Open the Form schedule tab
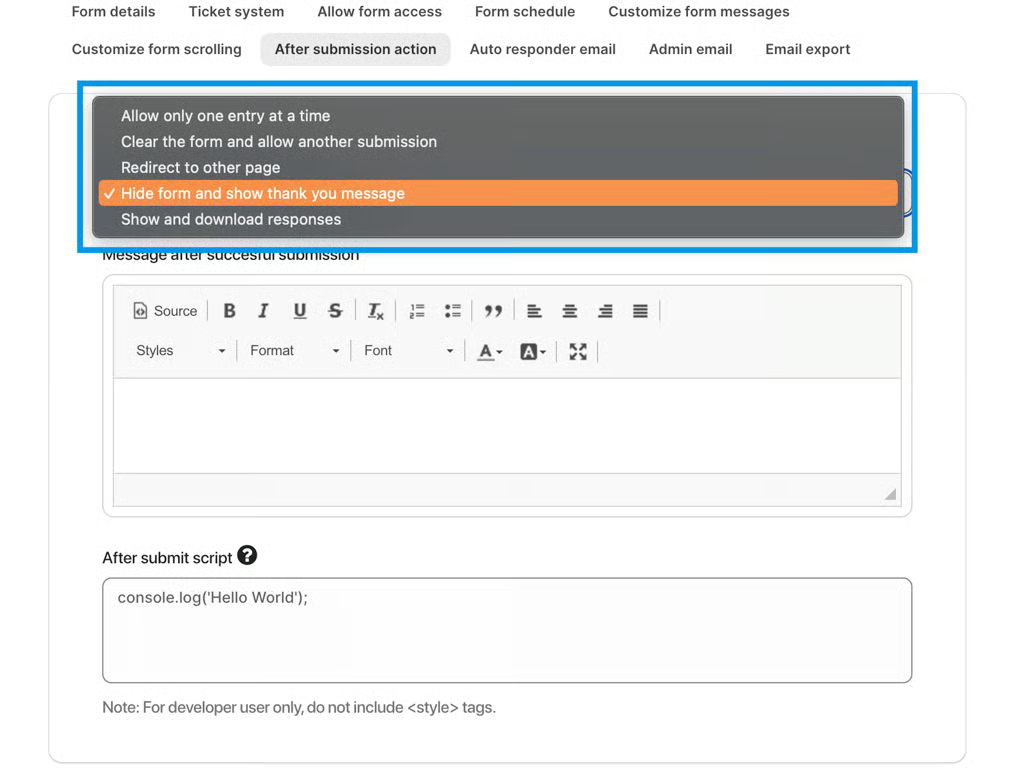This screenshot has height=768, width=1020. [x=525, y=12]
